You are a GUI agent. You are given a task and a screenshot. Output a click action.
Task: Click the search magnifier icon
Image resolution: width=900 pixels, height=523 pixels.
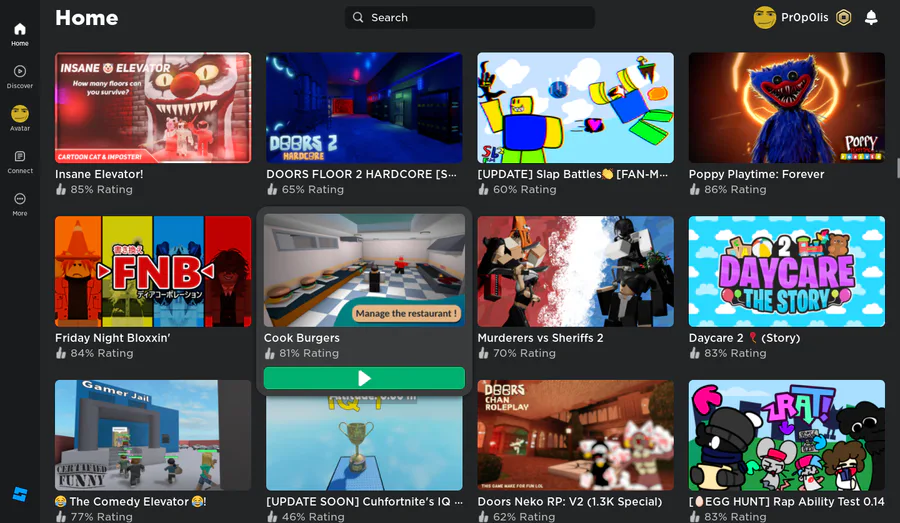pyautogui.click(x=358, y=17)
